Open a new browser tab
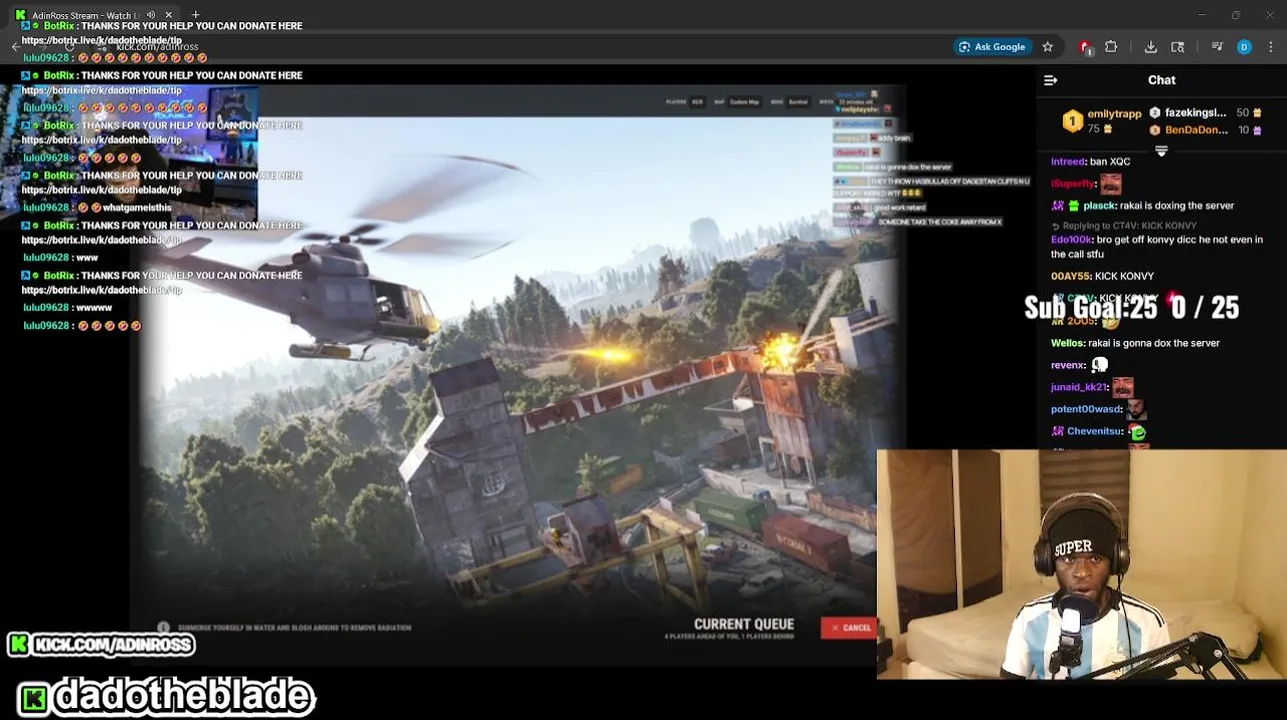 (x=195, y=15)
